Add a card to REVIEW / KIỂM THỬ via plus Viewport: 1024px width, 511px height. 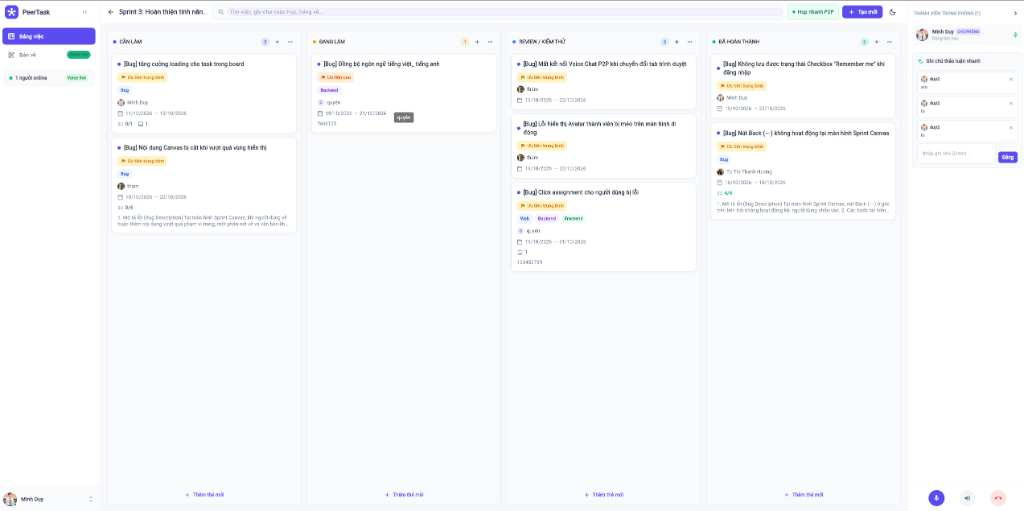click(x=677, y=42)
